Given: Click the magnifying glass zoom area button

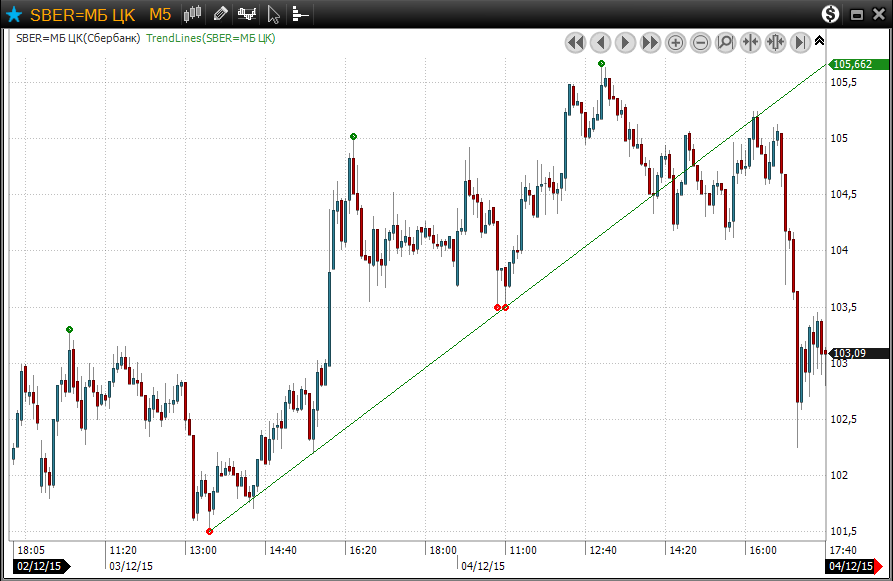Looking at the screenshot, I should pos(725,42).
